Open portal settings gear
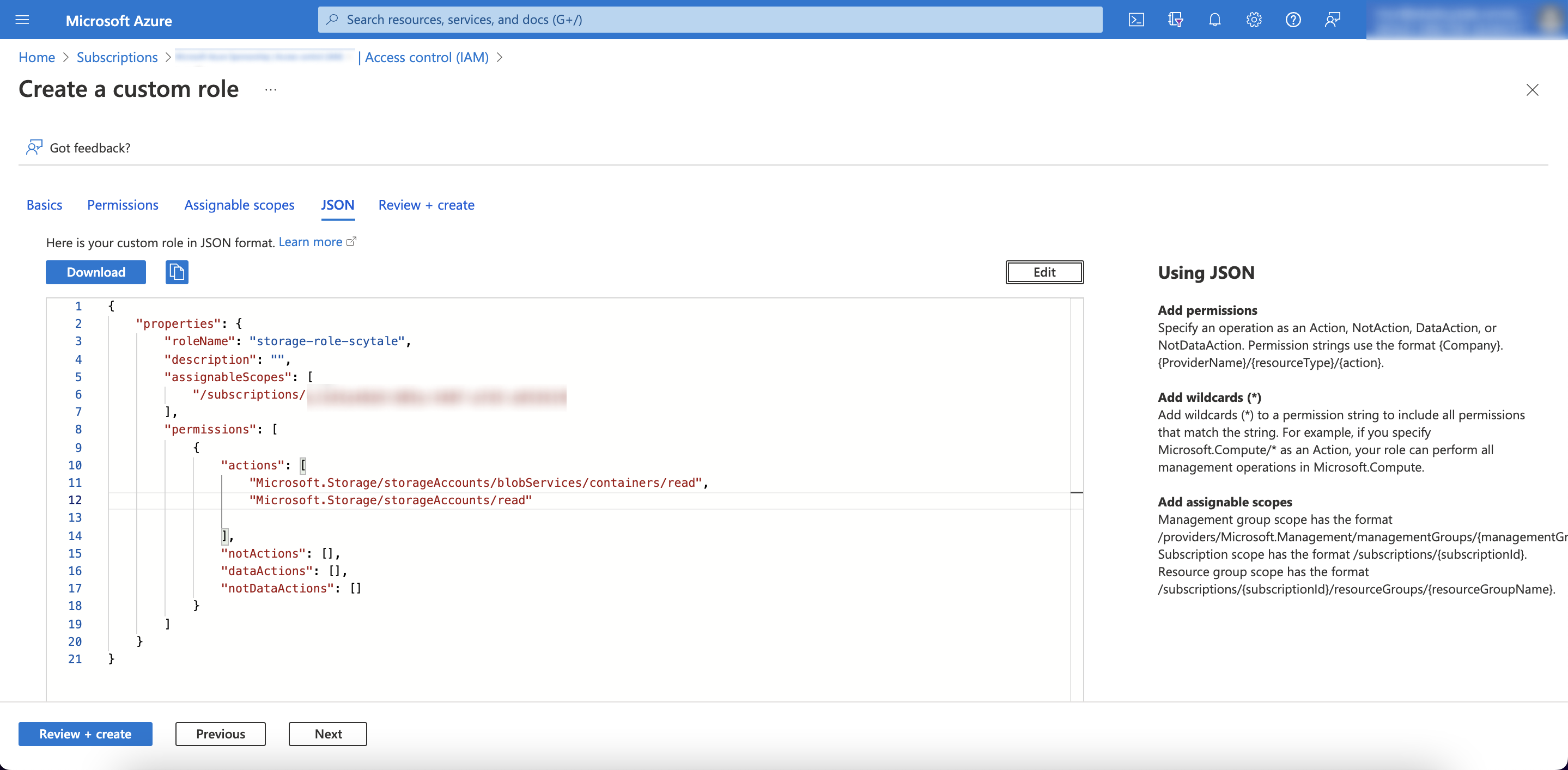1568x770 pixels. coord(1253,20)
